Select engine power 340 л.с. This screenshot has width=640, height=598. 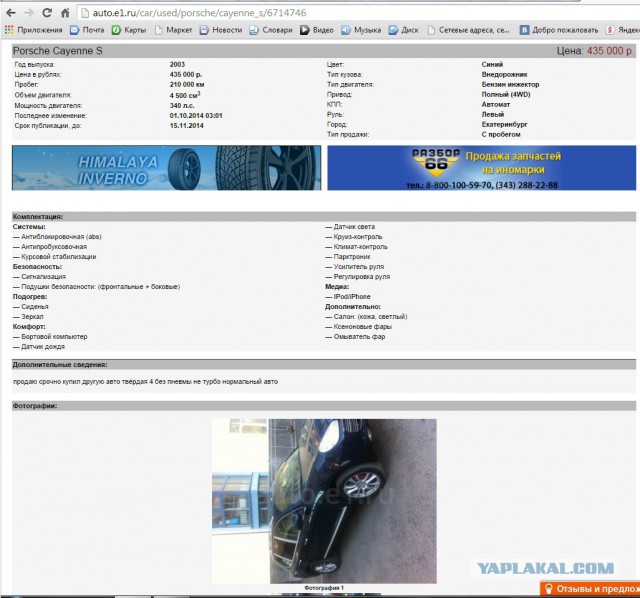[182, 105]
